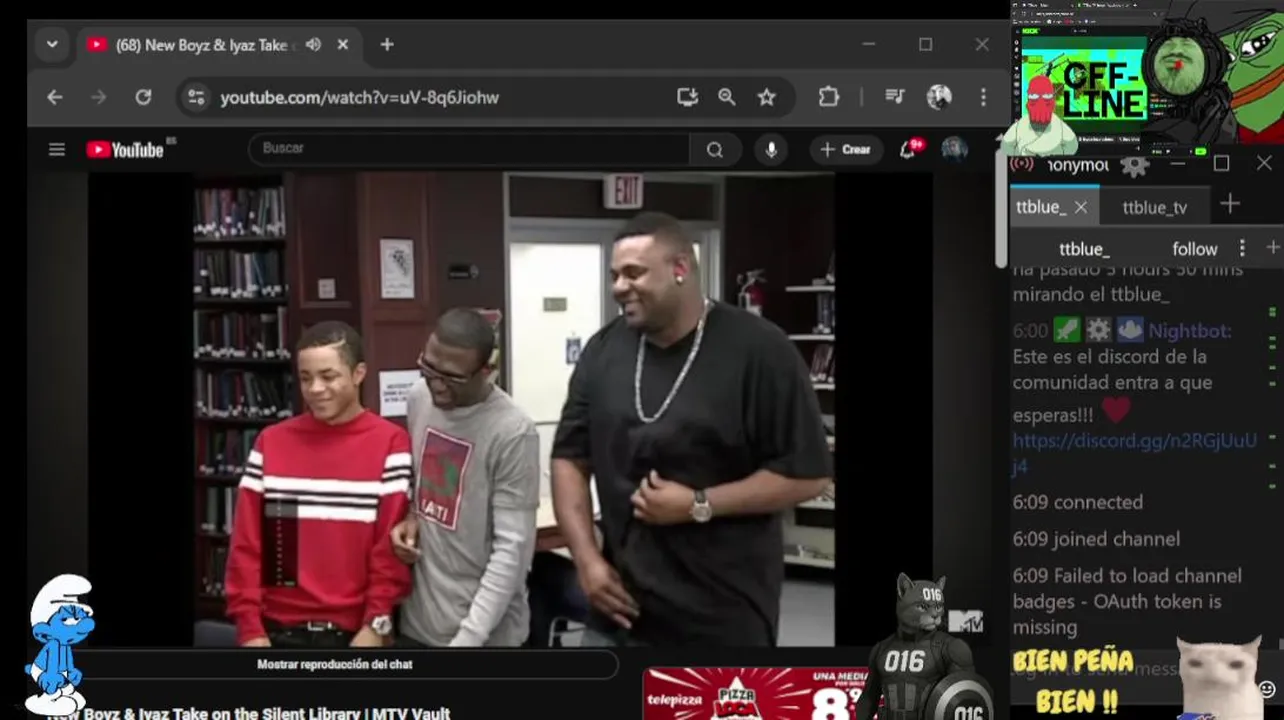The width and height of the screenshot is (1284, 720).
Task: Click the OFF-LINE stream thumbnail
Action: click(x=1082, y=90)
